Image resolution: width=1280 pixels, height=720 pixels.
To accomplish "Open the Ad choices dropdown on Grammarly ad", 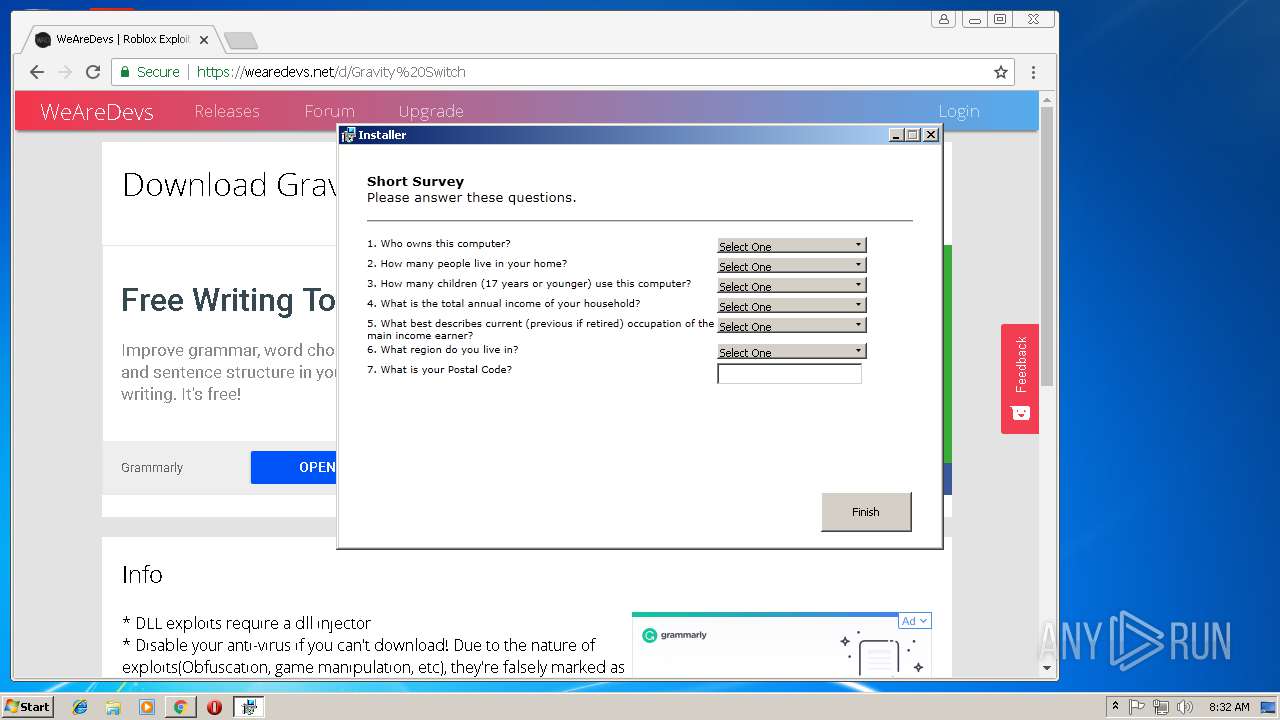I will pyautogui.click(x=914, y=621).
